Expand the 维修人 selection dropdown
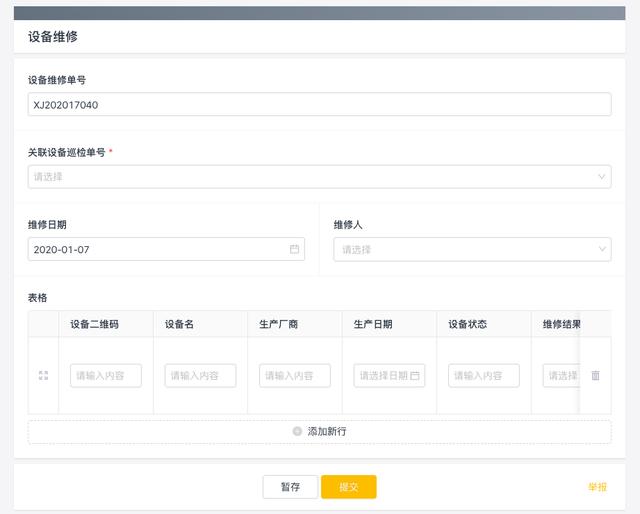Screen dimensions: 640x514 point(472,249)
